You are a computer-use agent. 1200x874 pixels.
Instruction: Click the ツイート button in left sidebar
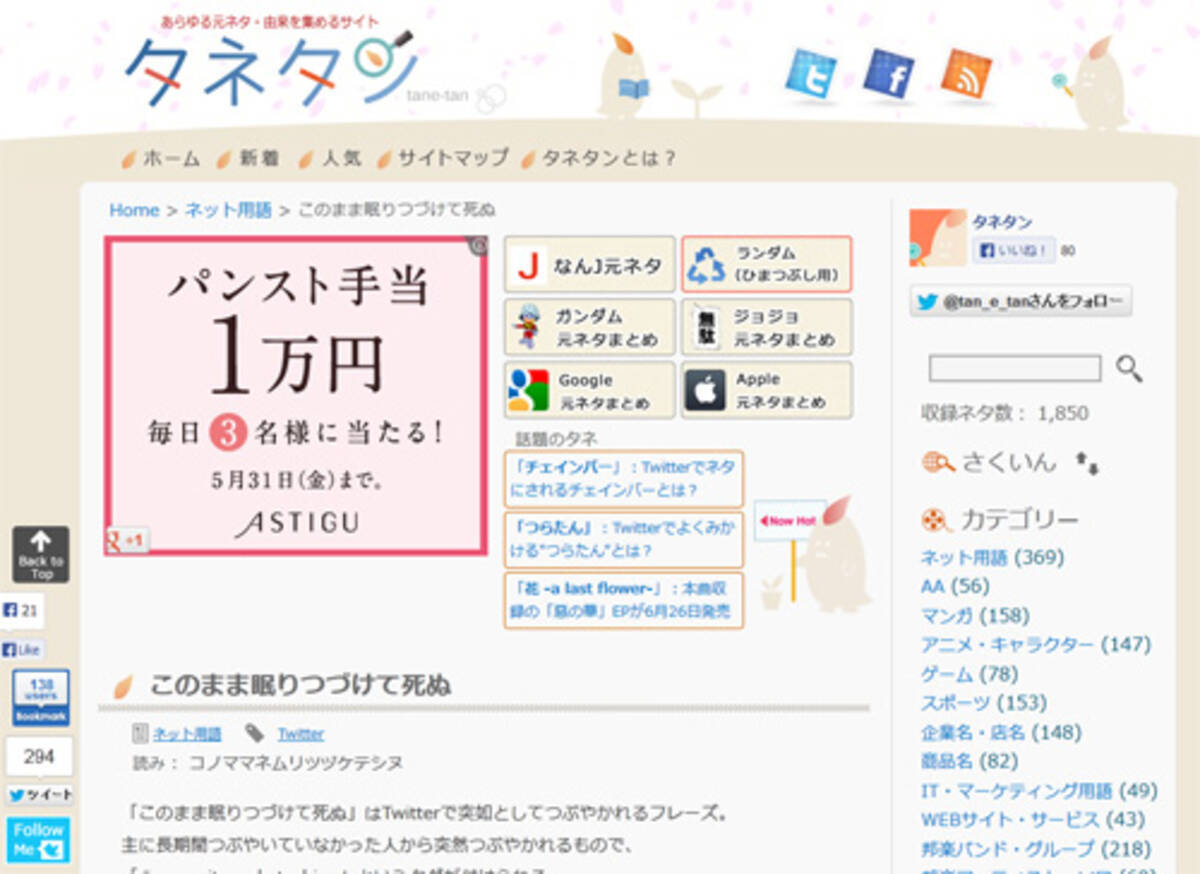click(39, 794)
